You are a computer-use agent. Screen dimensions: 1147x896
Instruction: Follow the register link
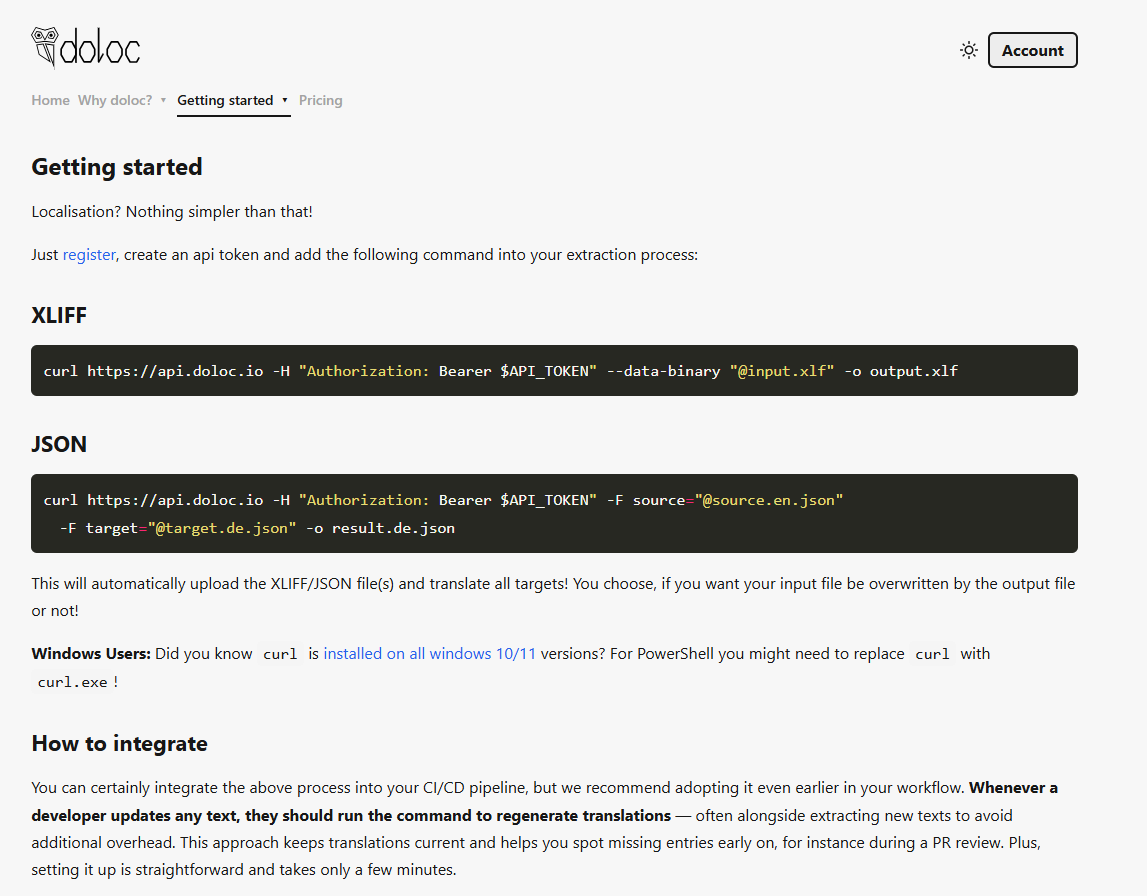89,255
